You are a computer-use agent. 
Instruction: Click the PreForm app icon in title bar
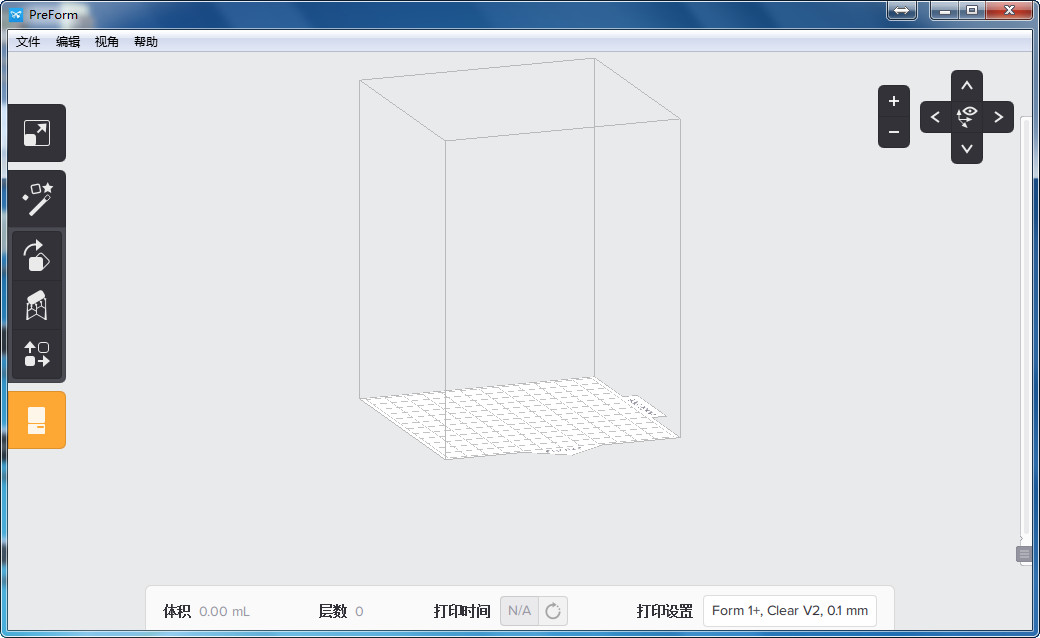pos(16,15)
